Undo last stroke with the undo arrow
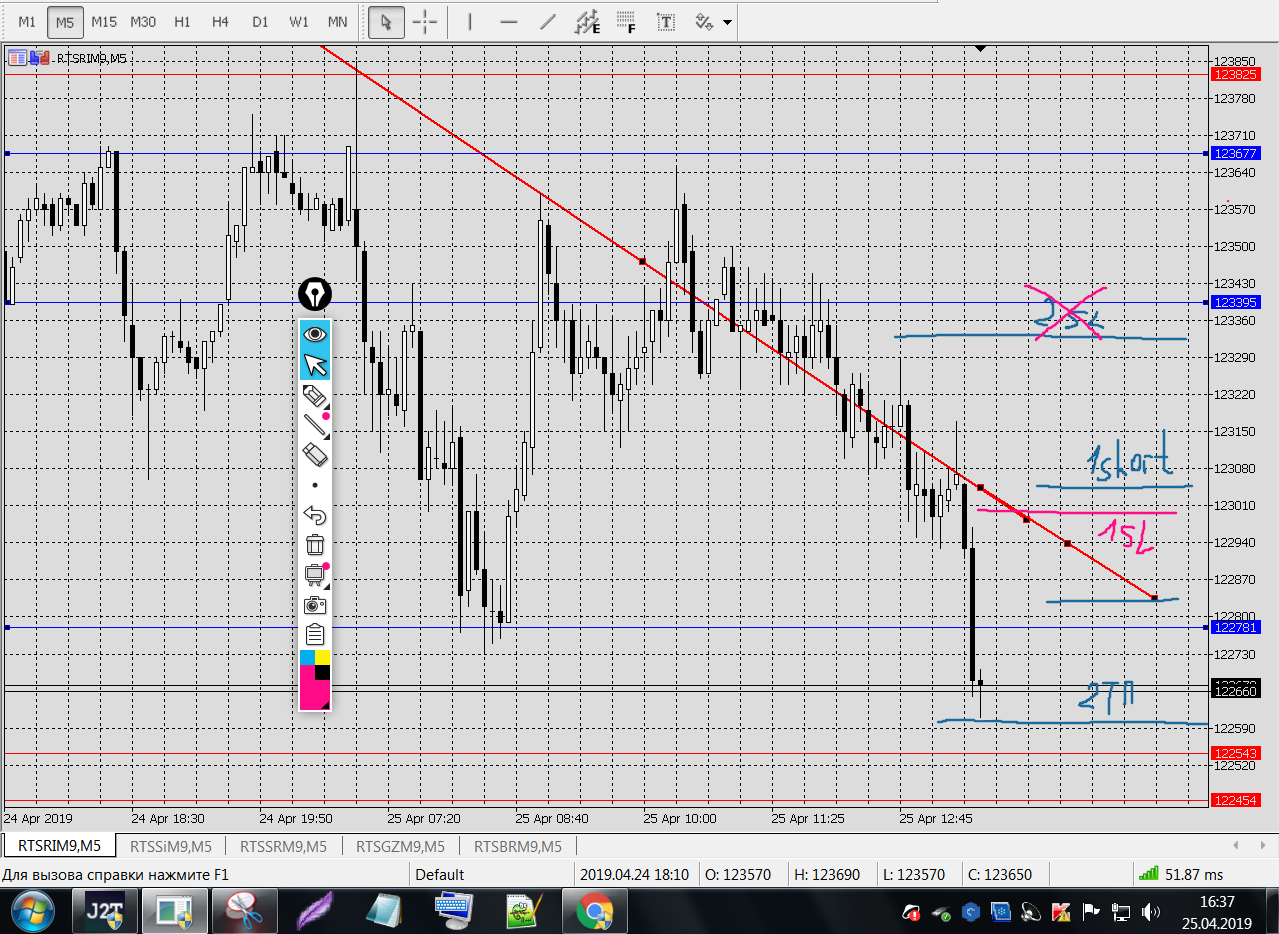The width and height of the screenshot is (1279, 934). pos(315,515)
